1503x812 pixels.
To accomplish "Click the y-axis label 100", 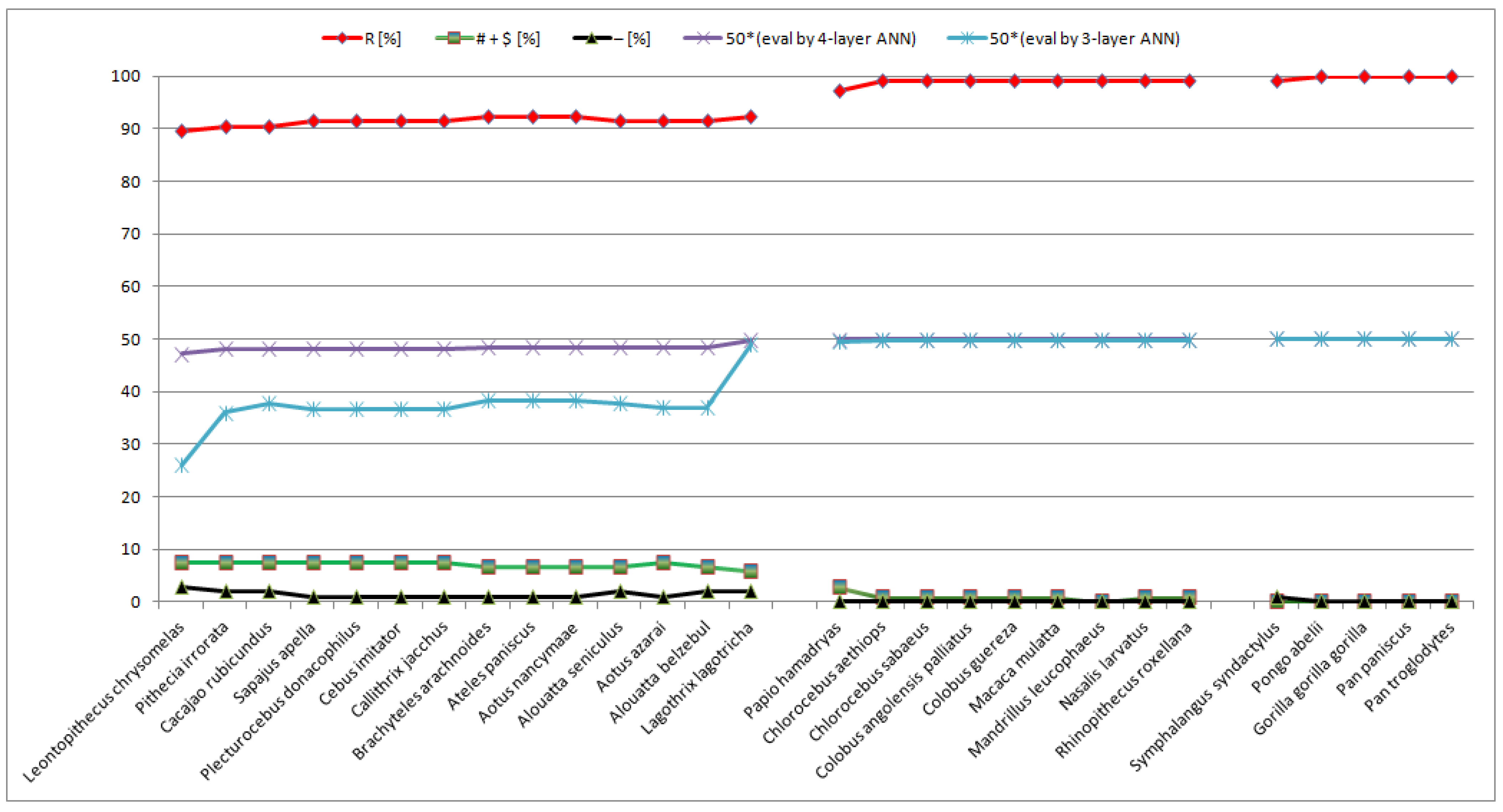I will 126,76.
